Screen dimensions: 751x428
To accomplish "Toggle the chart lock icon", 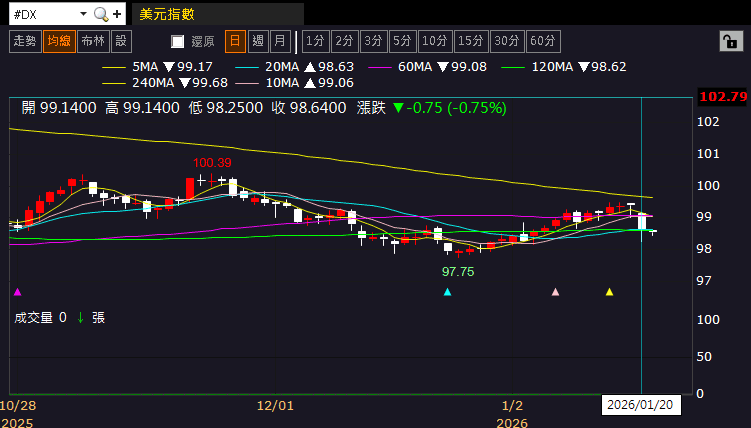I will coord(731,41).
